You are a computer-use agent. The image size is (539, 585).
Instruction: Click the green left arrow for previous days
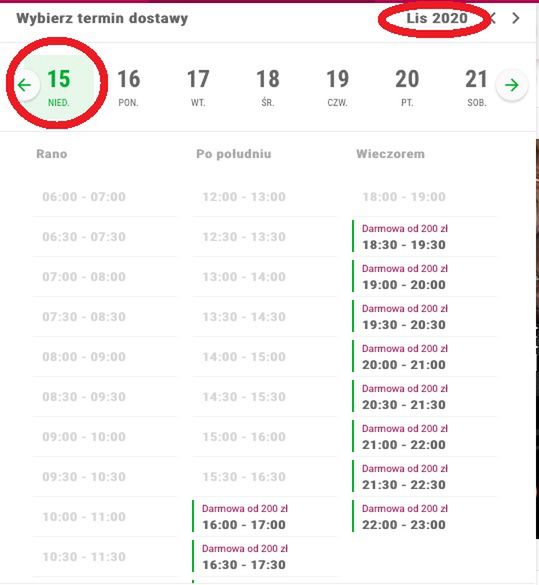click(25, 85)
